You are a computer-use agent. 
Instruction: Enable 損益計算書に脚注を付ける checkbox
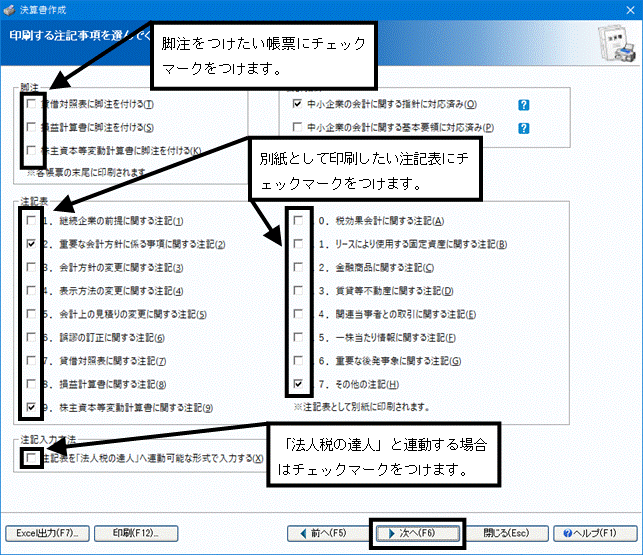[31, 127]
